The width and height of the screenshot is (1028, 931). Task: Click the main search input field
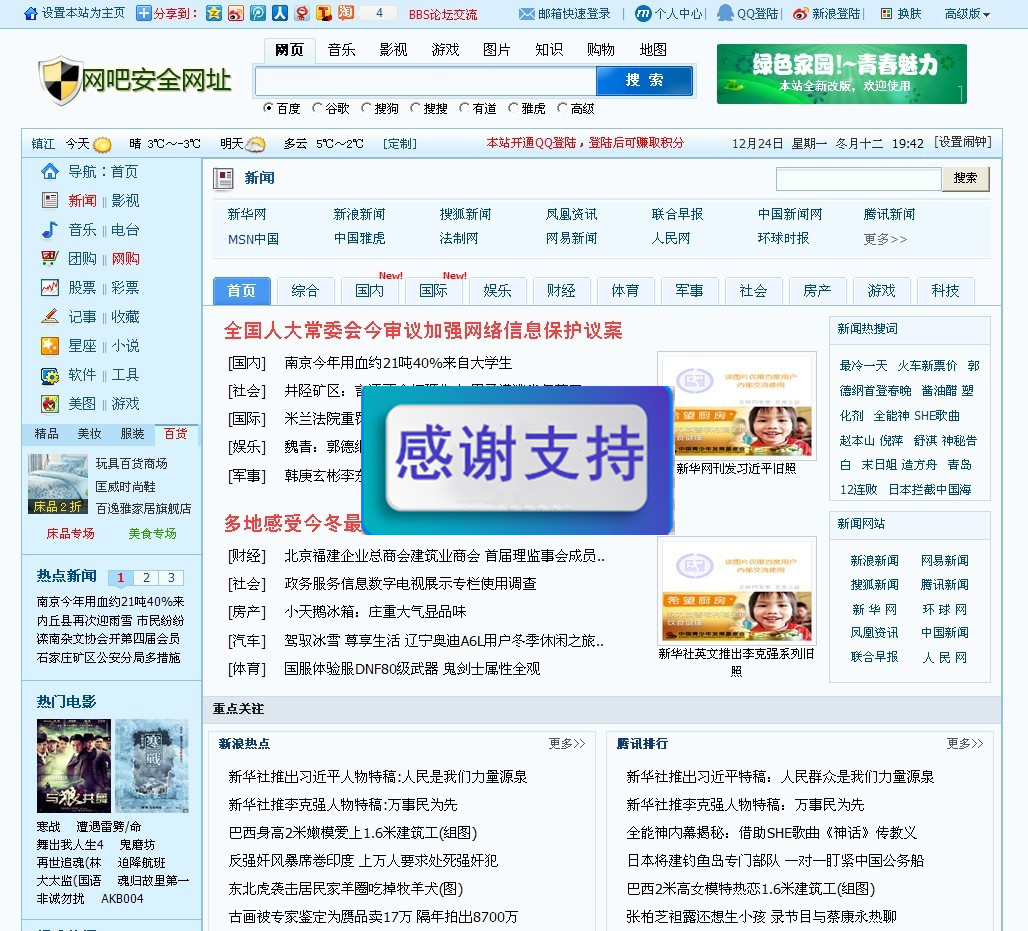tap(425, 81)
